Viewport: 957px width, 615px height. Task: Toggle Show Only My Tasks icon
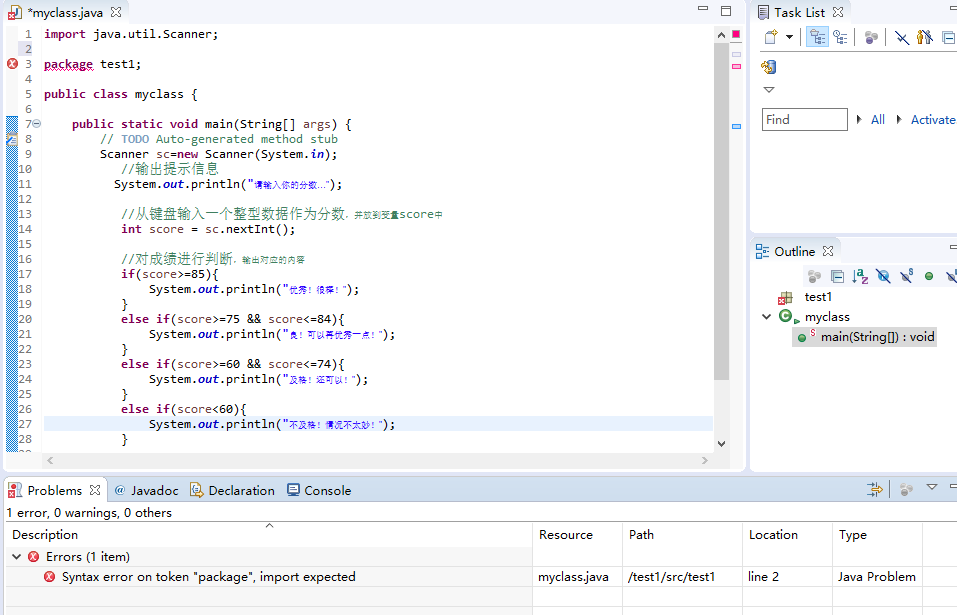(x=925, y=37)
